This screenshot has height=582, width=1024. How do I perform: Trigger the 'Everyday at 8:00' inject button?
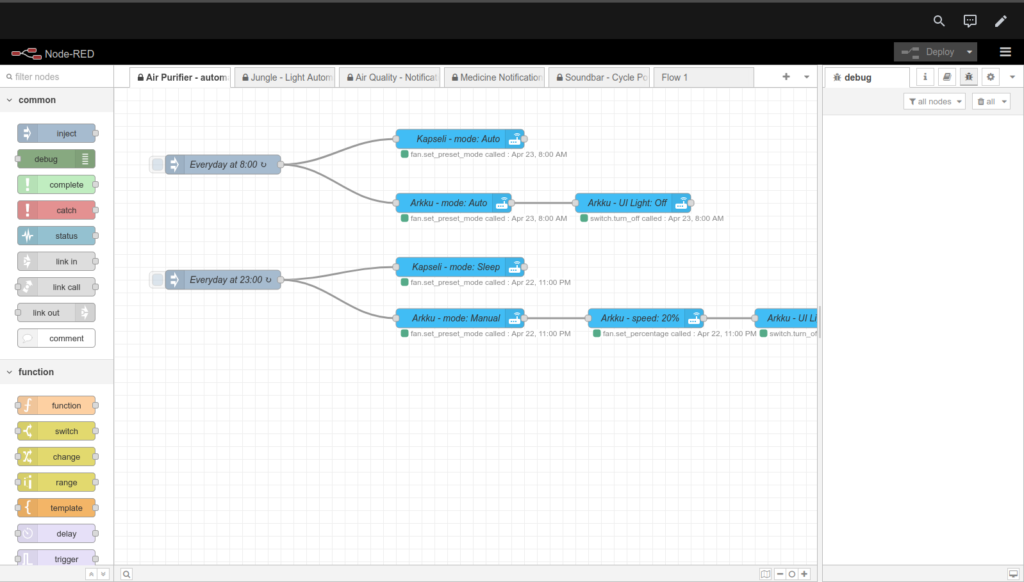157,164
